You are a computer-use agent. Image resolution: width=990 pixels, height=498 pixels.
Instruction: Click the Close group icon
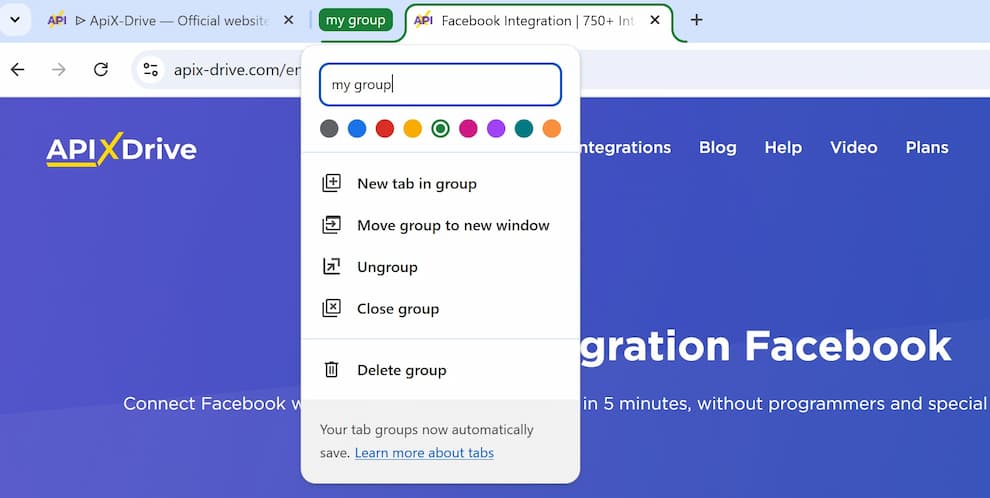coord(331,308)
